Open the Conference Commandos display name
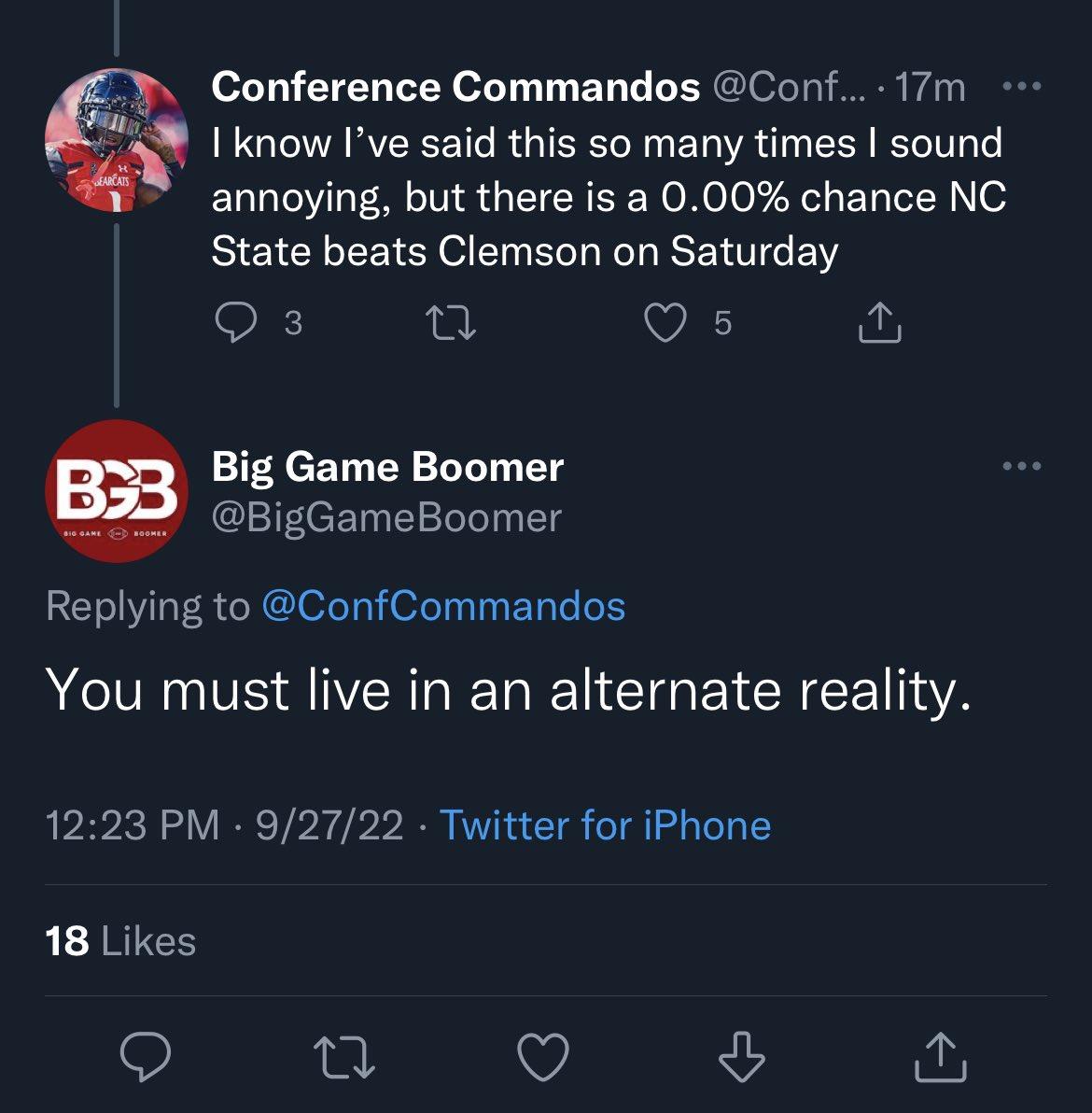 (x=455, y=87)
